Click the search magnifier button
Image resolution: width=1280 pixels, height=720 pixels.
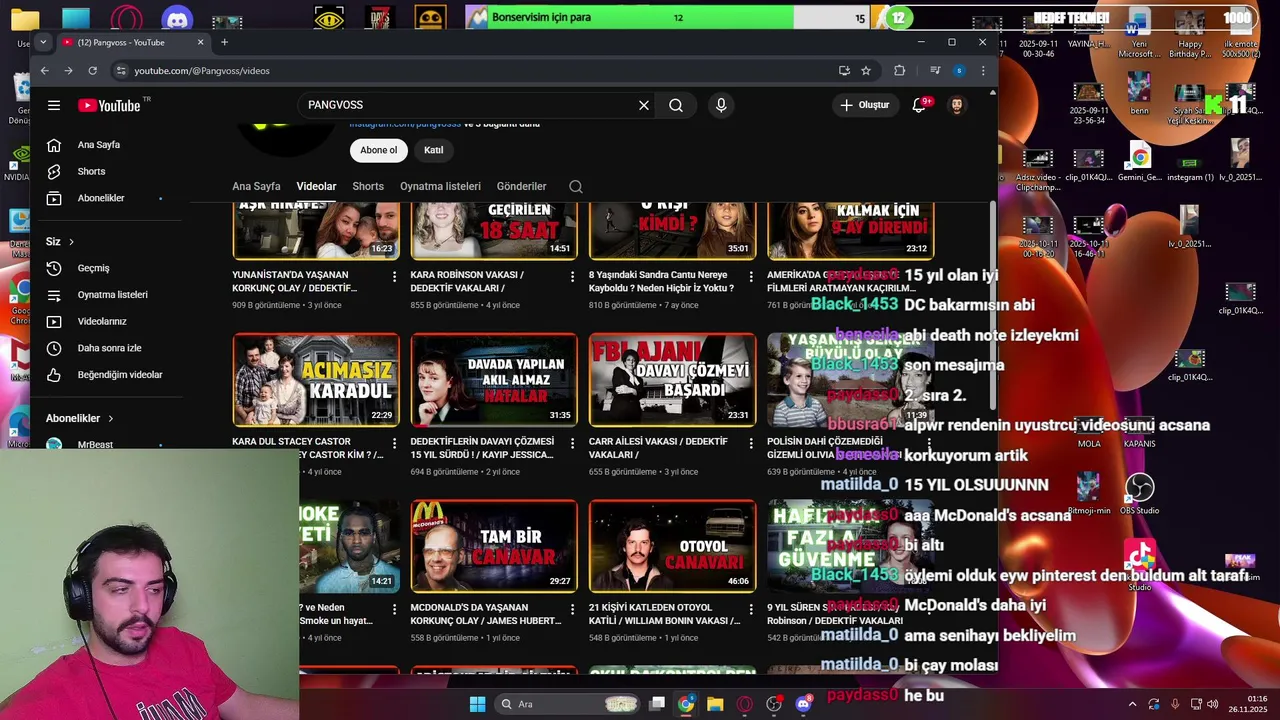coord(676,105)
